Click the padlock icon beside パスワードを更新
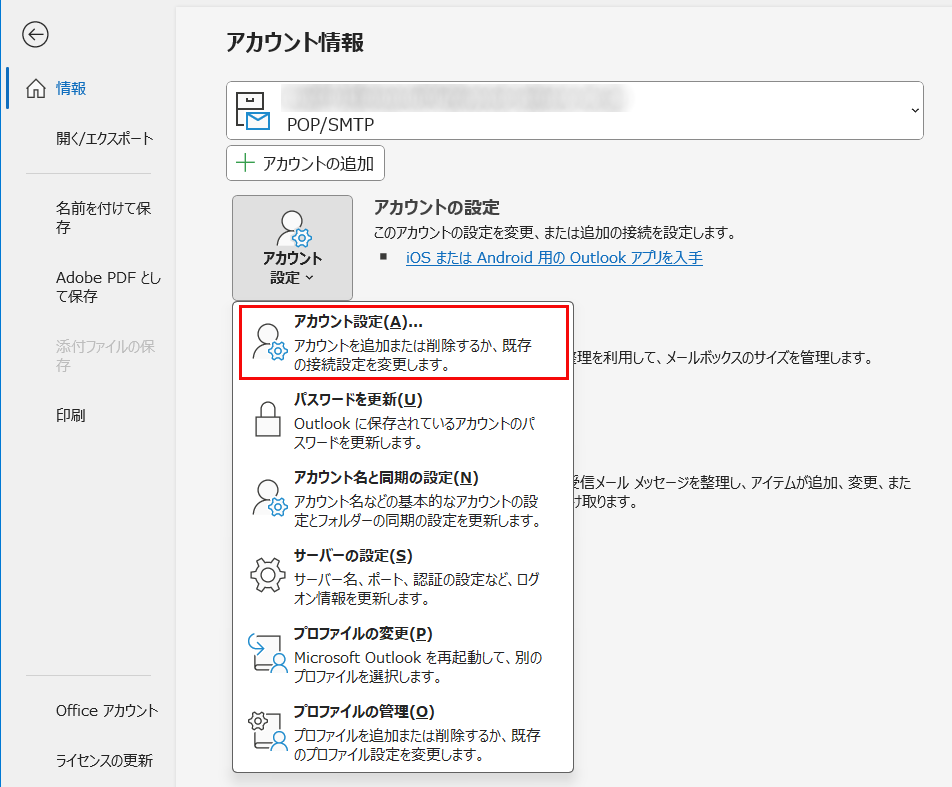 (267, 419)
